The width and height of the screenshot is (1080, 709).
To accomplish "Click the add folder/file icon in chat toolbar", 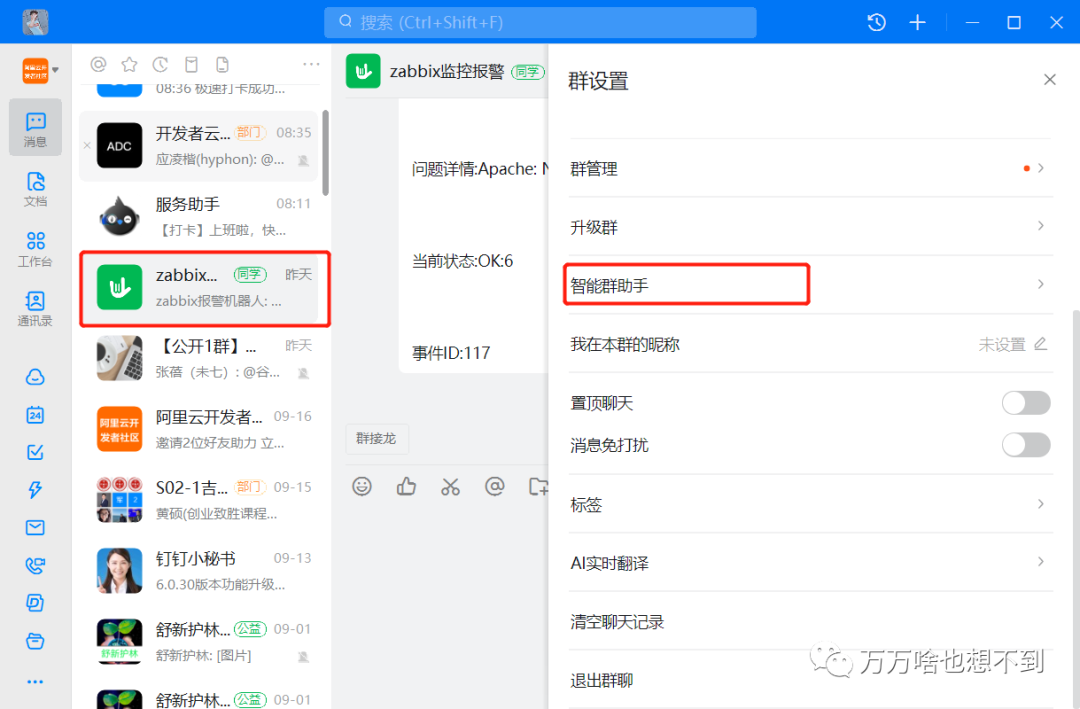I will (539, 486).
